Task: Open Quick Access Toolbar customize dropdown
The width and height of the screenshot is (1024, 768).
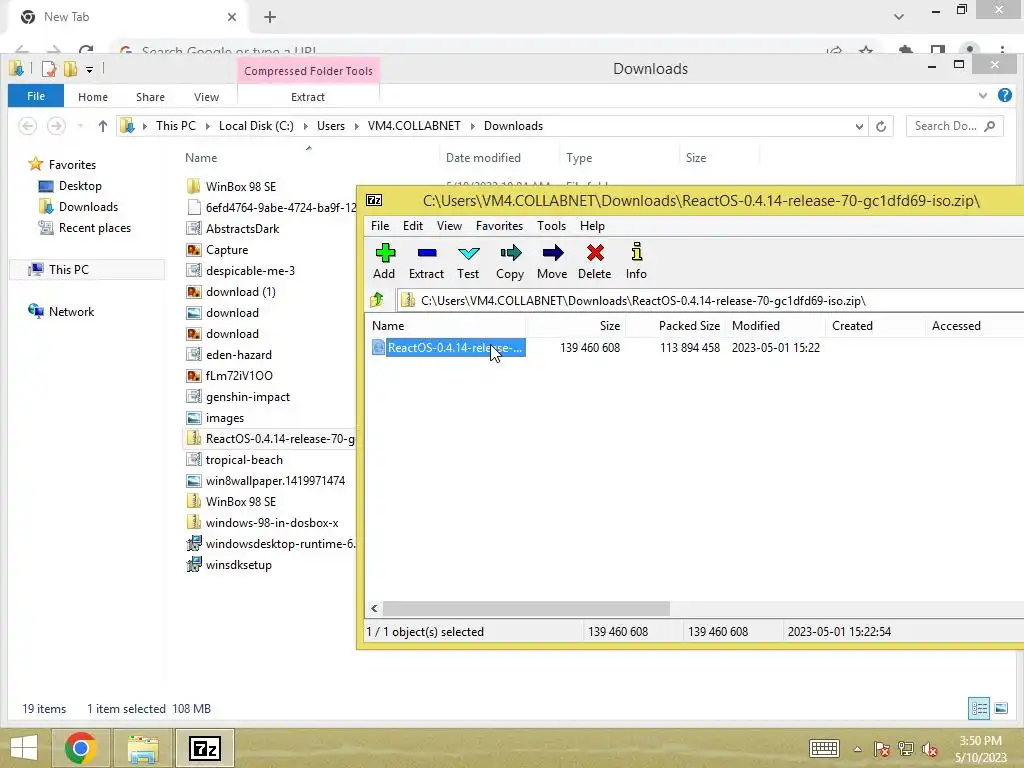Action: (x=89, y=69)
